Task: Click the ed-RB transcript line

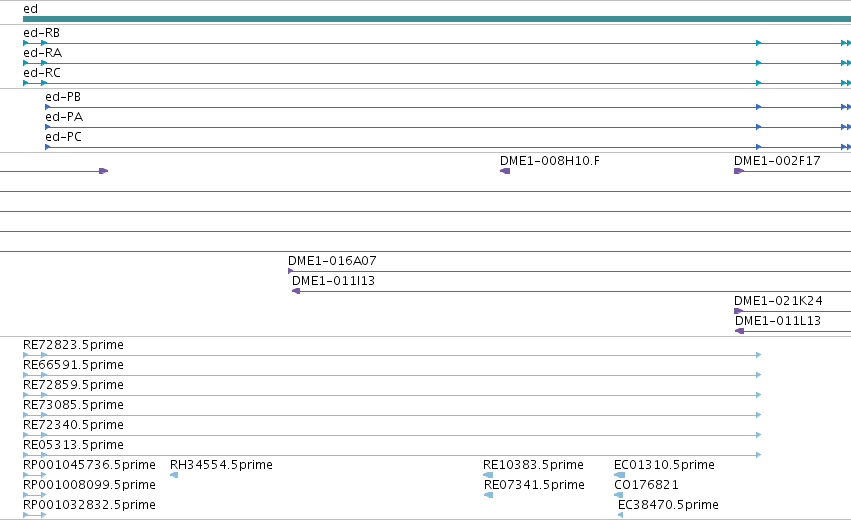Action: tap(437, 43)
